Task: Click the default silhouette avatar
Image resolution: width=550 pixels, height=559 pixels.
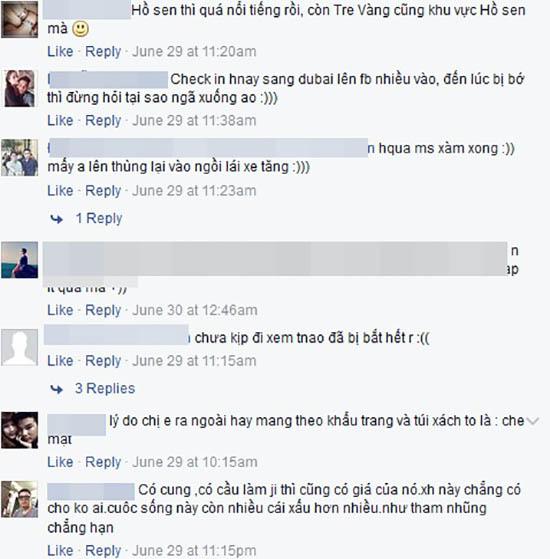Action: coord(20,347)
